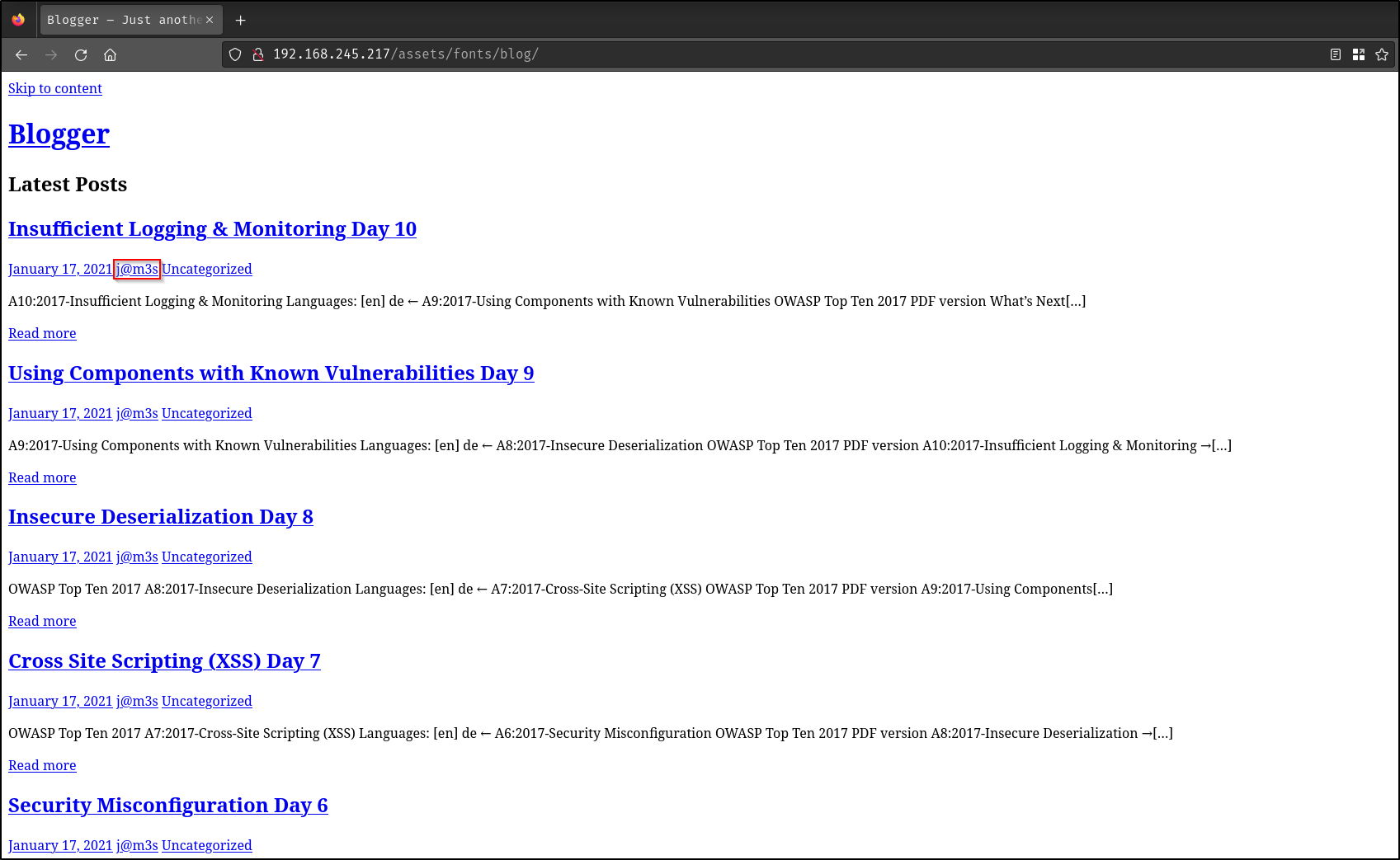This screenshot has height=860, width=1400.
Task: Close the Blogger tab
Action: [x=210, y=20]
